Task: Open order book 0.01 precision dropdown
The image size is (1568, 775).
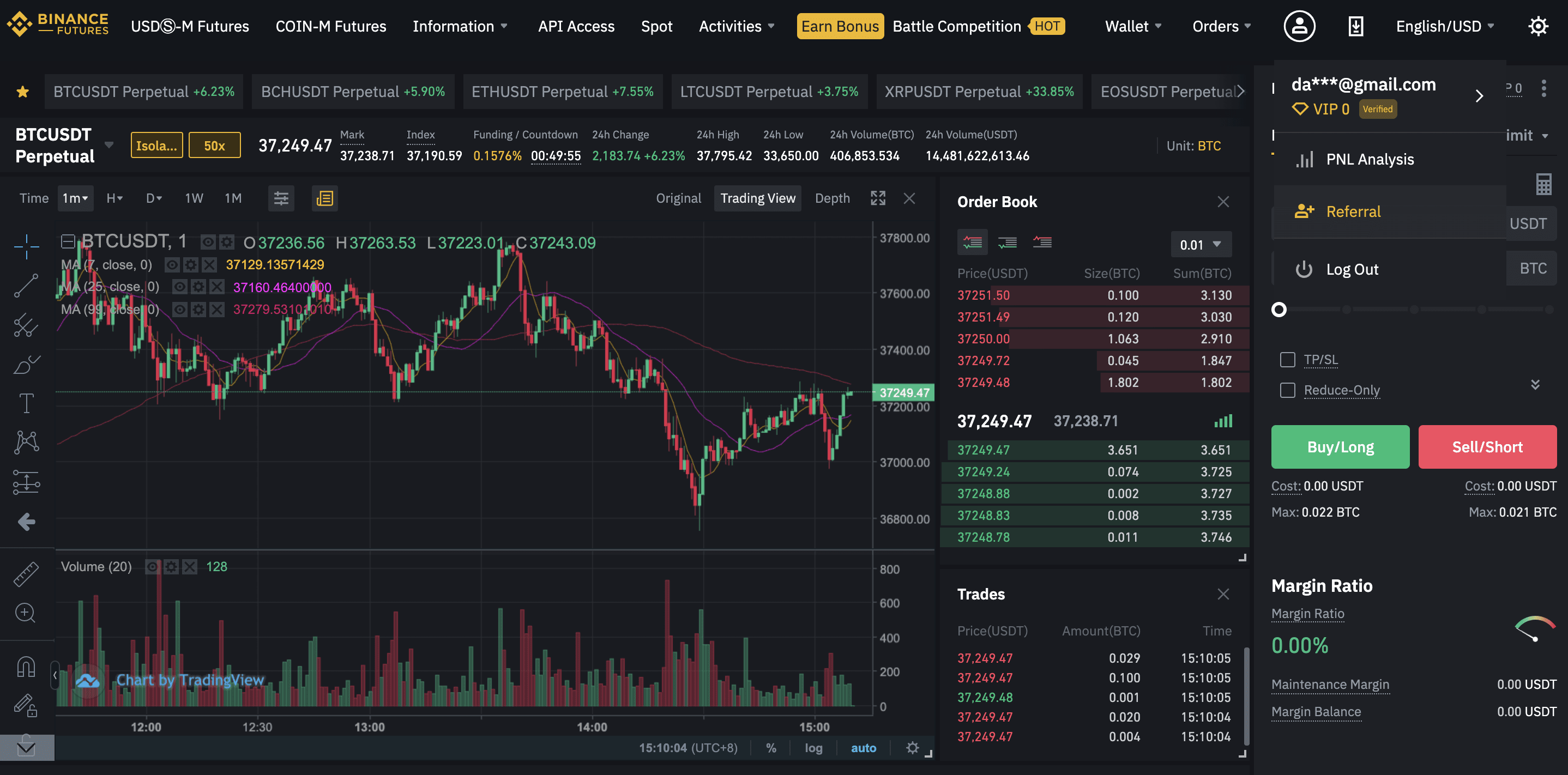Action: click(1201, 245)
